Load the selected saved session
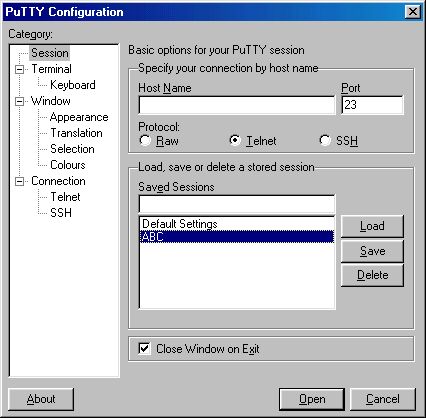 (x=372, y=226)
